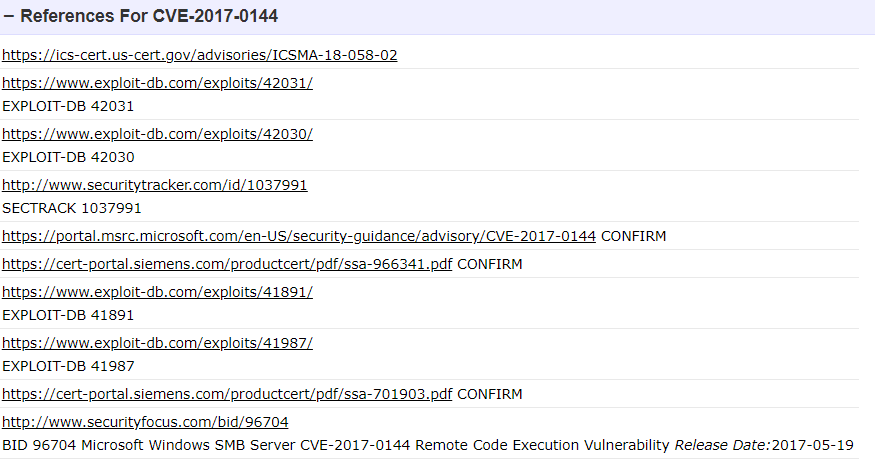Image resolution: width=875 pixels, height=465 pixels.
Task: Open the ICS-CERT advisory ICSMA-18-058-02 link
Action: tap(200, 55)
